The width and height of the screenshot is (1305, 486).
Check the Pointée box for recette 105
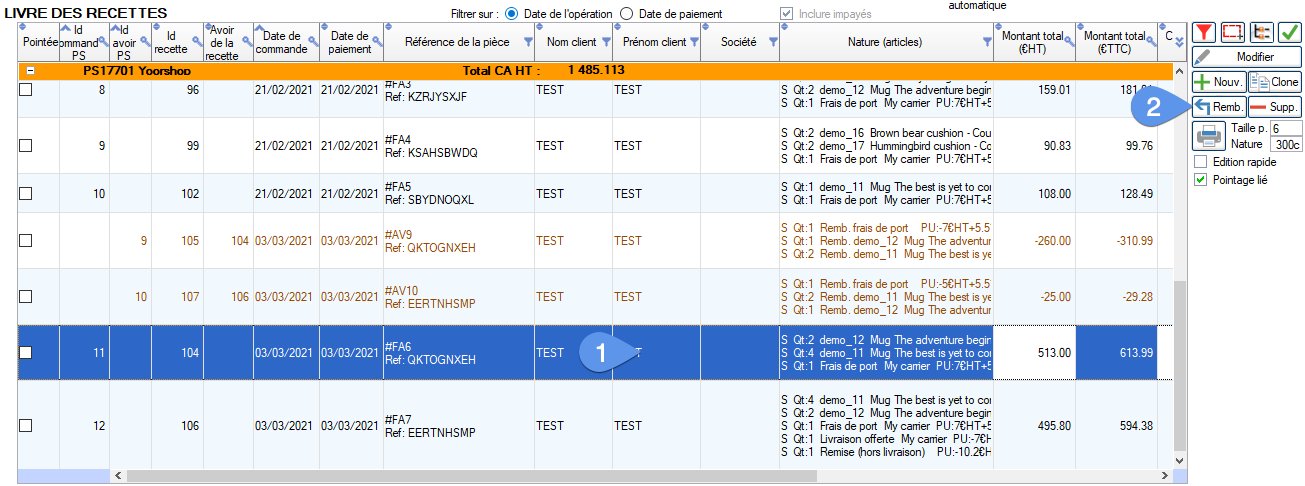tap(26, 241)
